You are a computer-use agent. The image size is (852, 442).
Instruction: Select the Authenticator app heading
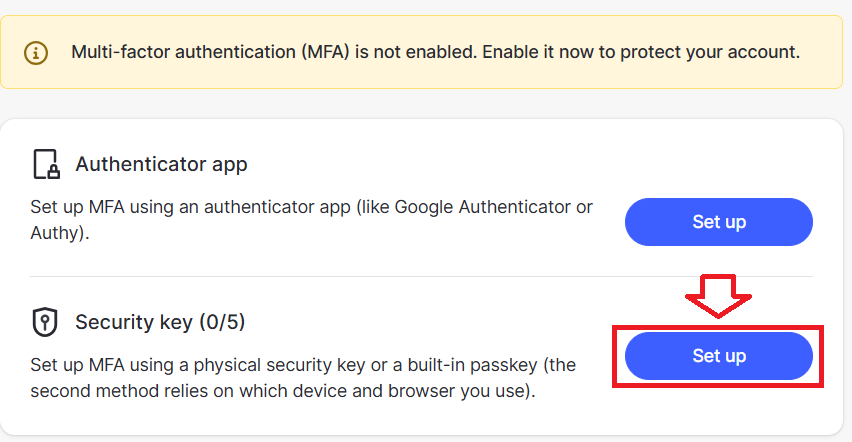(161, 164)
